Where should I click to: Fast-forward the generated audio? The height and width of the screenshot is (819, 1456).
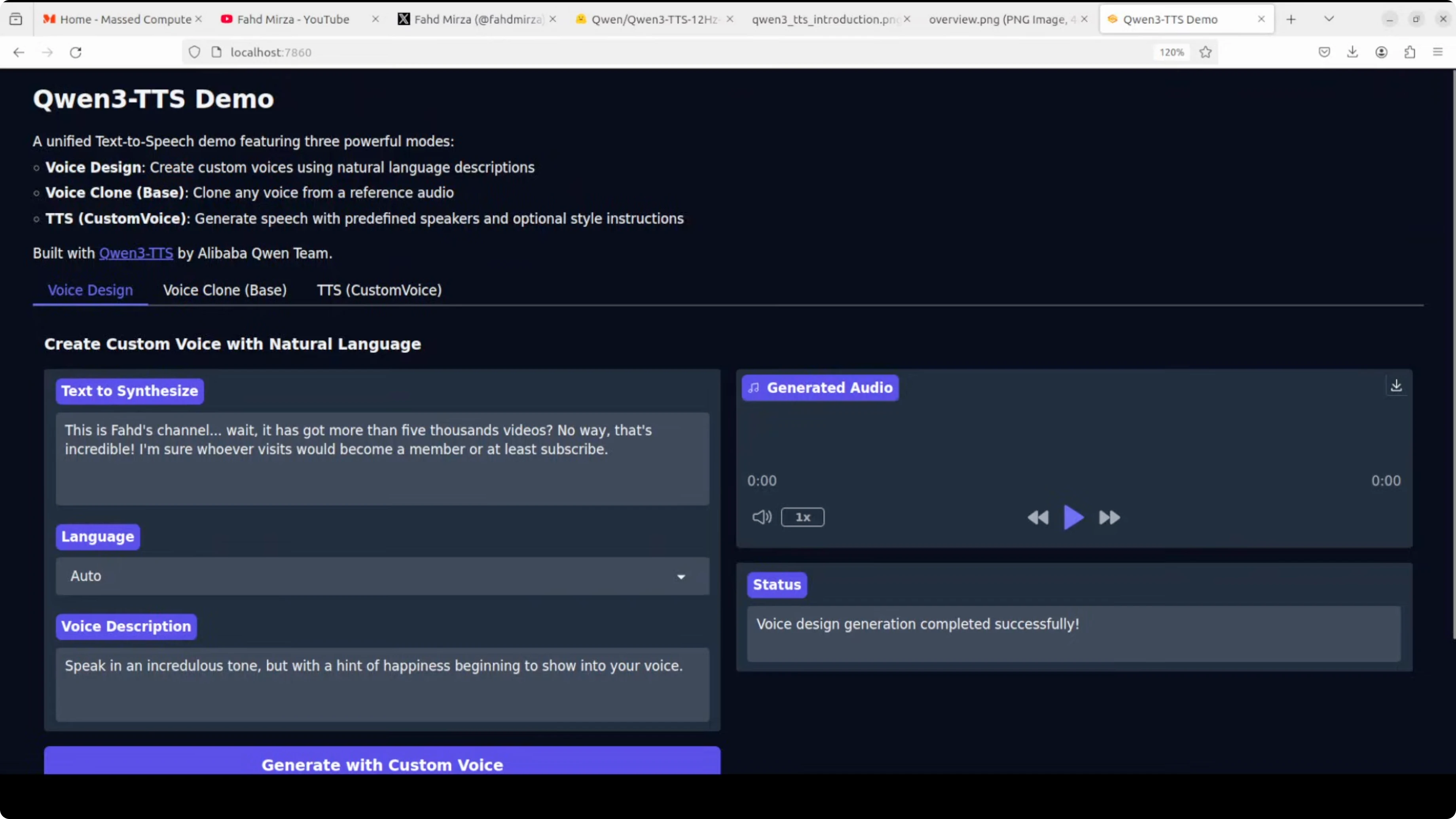click(1109, 517)
